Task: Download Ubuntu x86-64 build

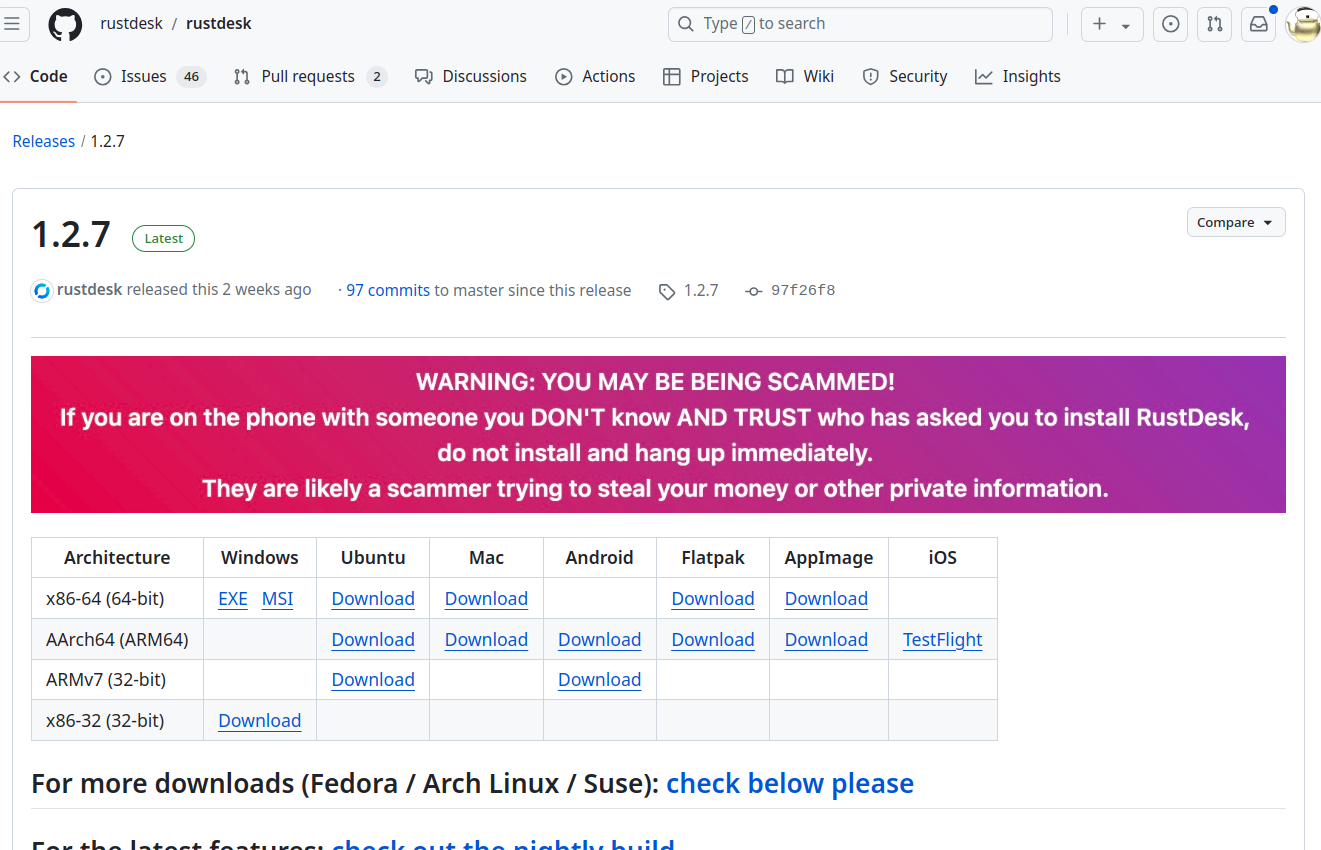Action: coord(373,599)
